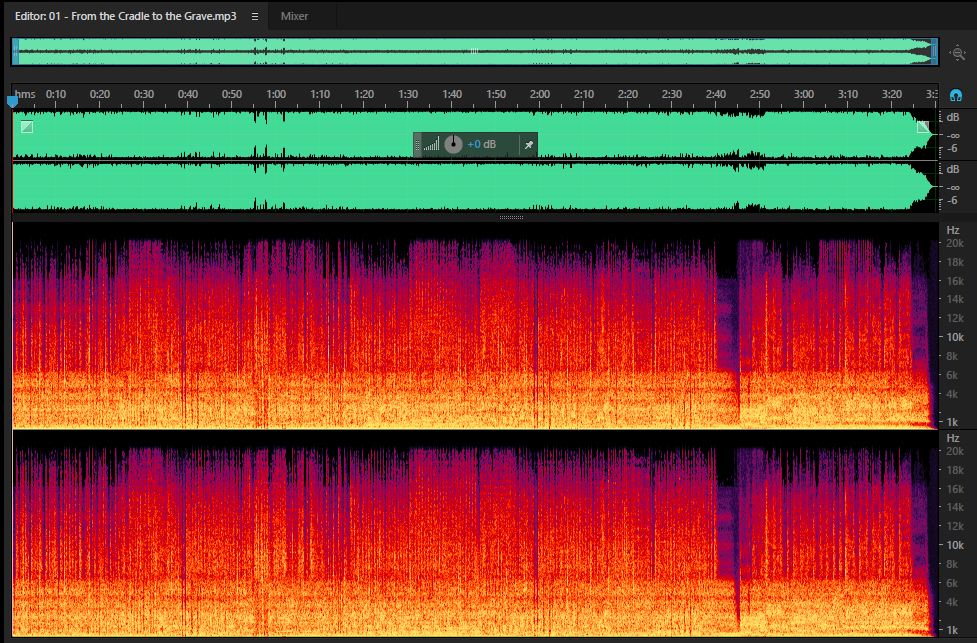Click 2:00 on the timeline ruler

coord(540,94)
